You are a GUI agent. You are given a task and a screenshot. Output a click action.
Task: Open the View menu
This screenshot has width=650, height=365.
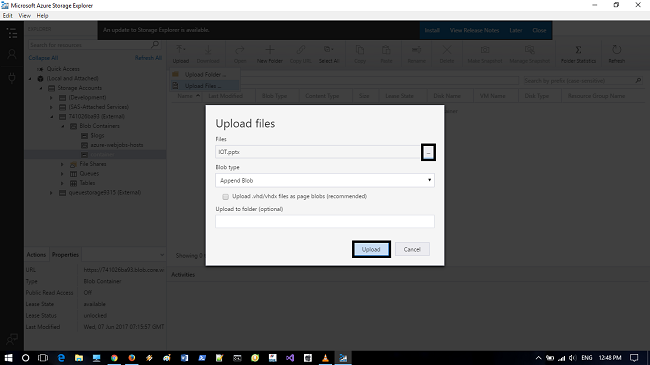click(x=24, y=15)
